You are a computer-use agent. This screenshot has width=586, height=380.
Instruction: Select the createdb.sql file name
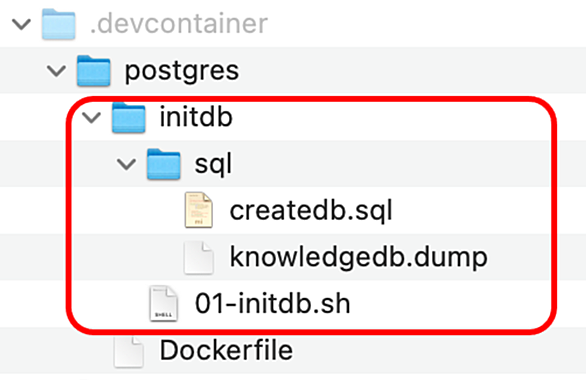point(311,211)
